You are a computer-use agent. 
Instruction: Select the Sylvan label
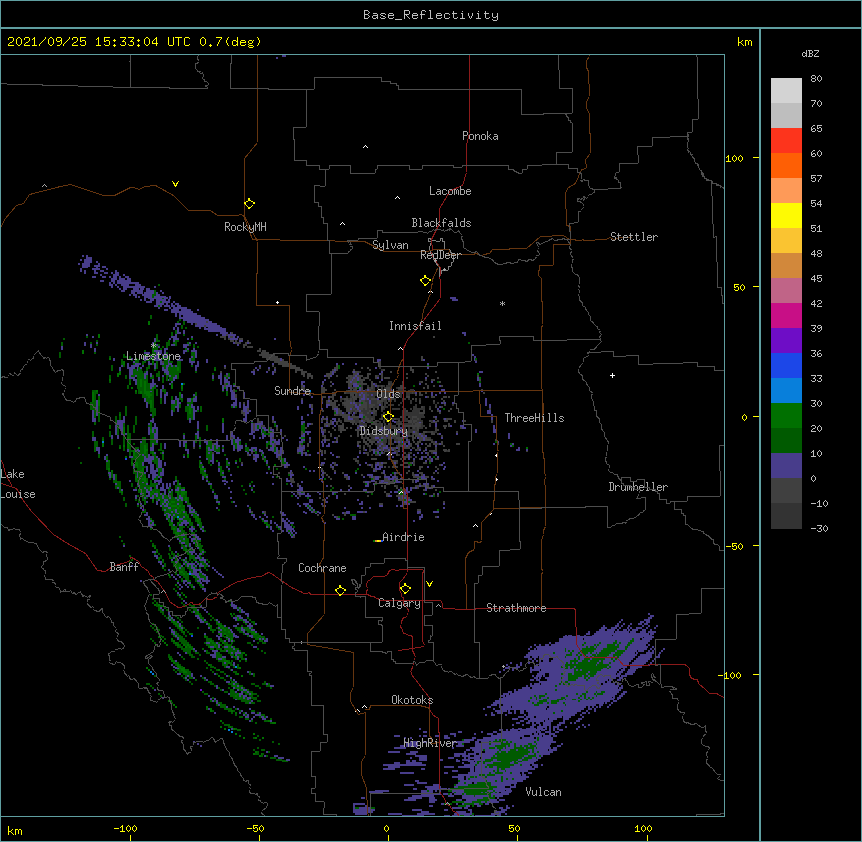pos(390,245)
